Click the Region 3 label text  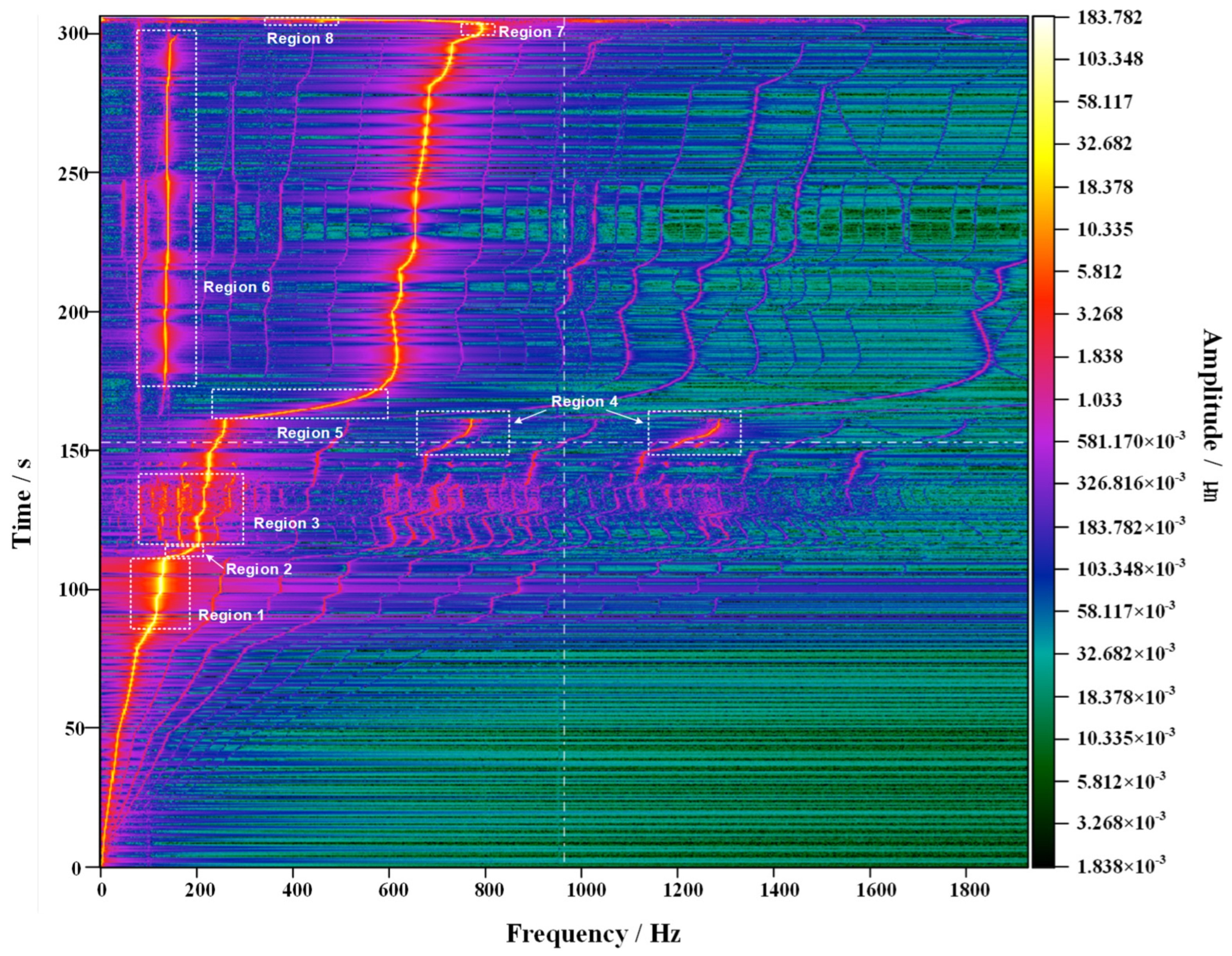pos(287,523)
